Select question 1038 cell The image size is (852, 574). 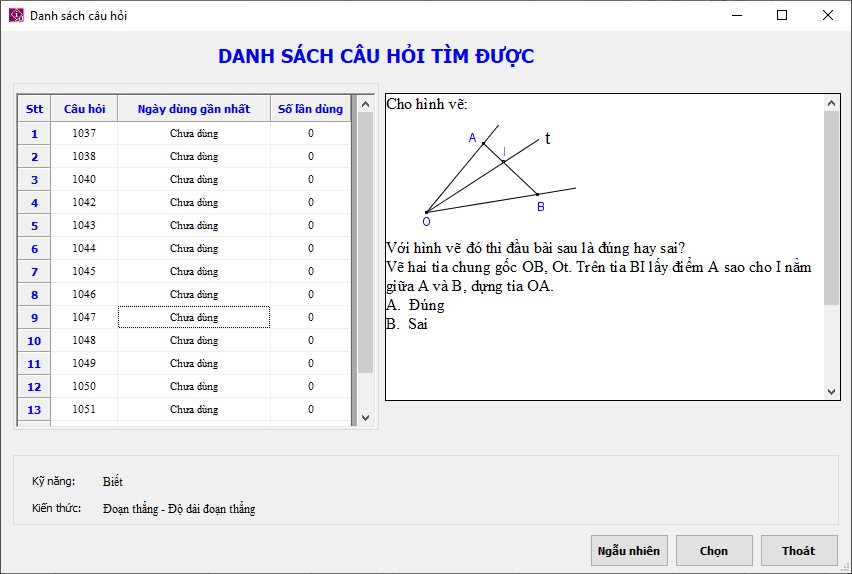click(84, 157)
